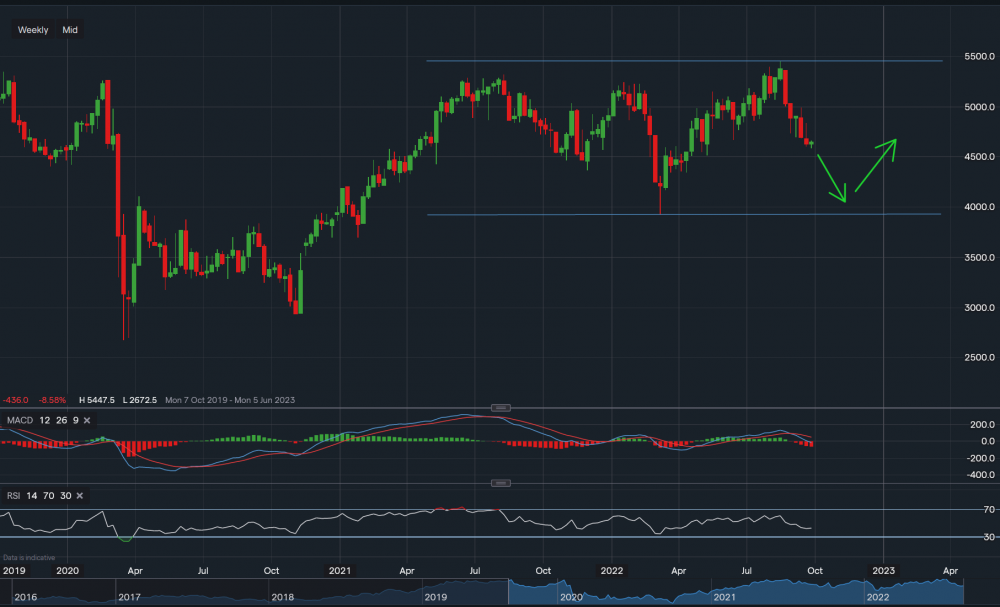Screen dimensions: 1000x607
Task: Open the Weekly timeframe selector
Action: click(33, 29)
